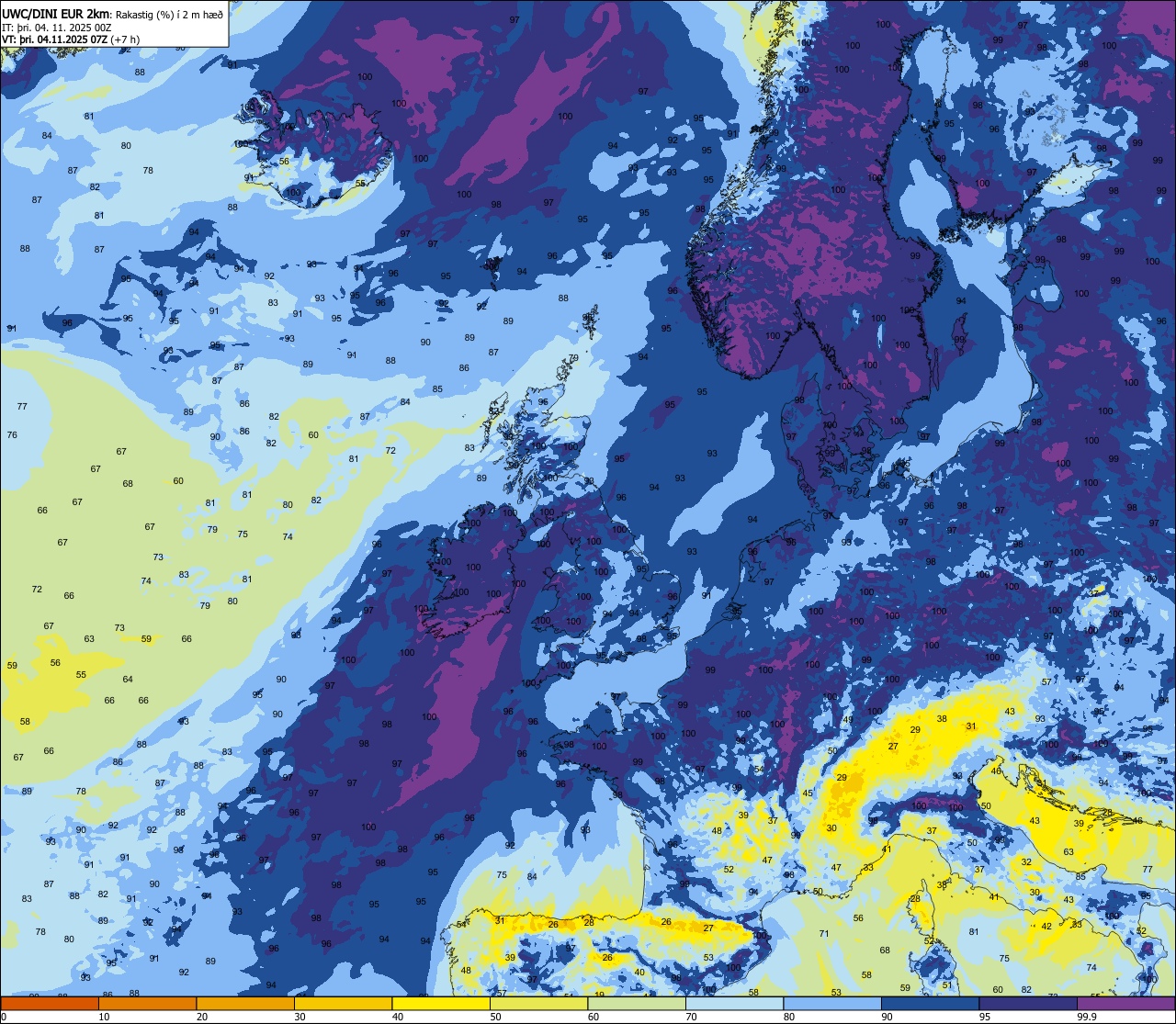Viewport: 1176px width, 1024px height.
Task: Select the 70–80% pale blue legend swatch
Action: pyautogui.click(x=735, y=1004)
